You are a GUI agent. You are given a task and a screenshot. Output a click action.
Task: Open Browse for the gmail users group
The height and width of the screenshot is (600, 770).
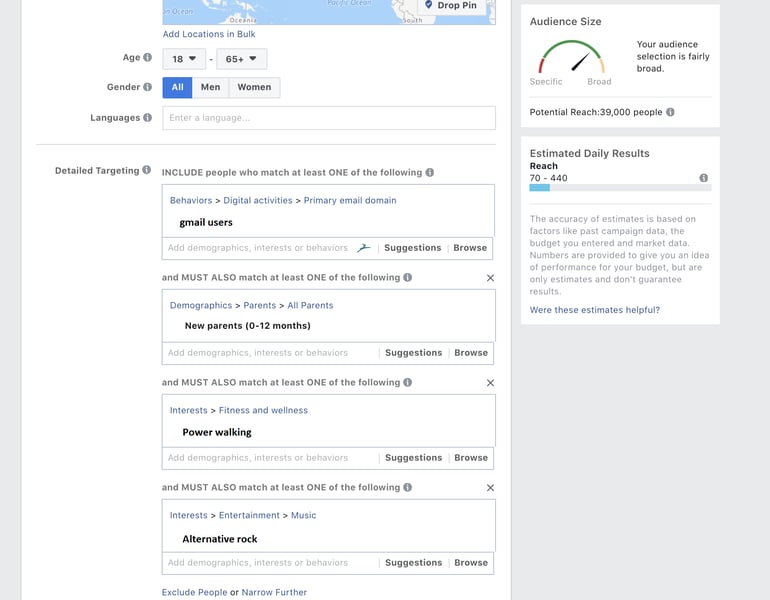pos(470,248)
